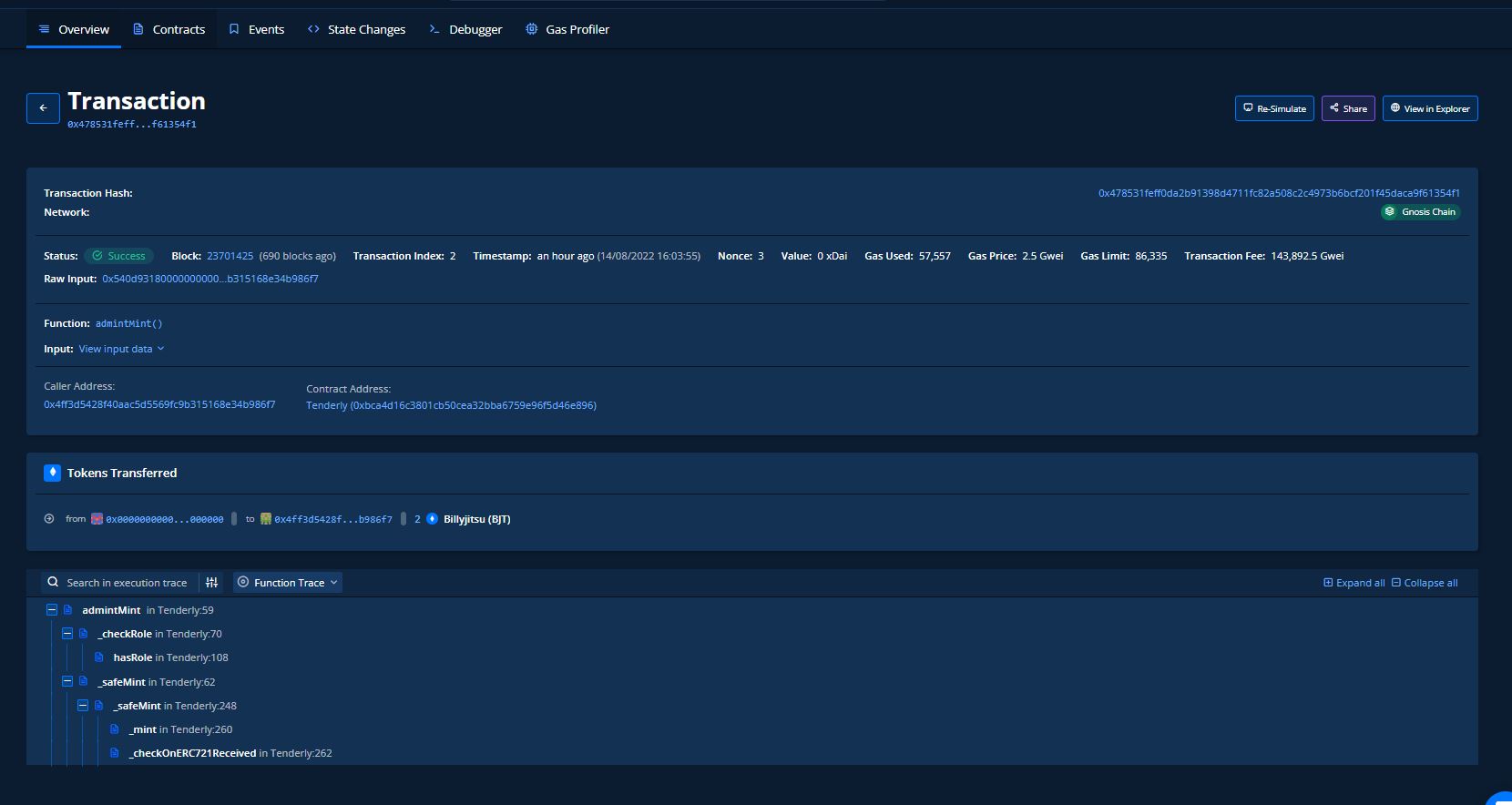1512x805 pixels.
Task: Click Expand all in trace
Action: click(1354, 583)
